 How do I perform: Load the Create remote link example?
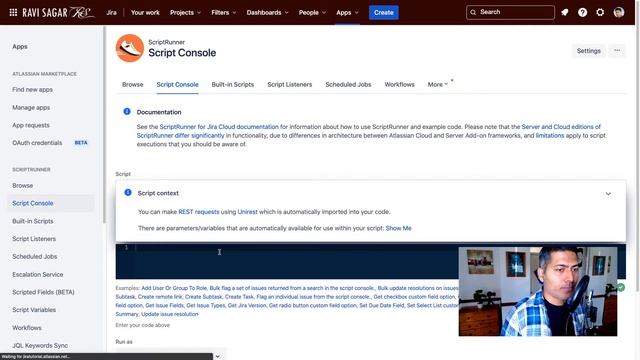160,297
